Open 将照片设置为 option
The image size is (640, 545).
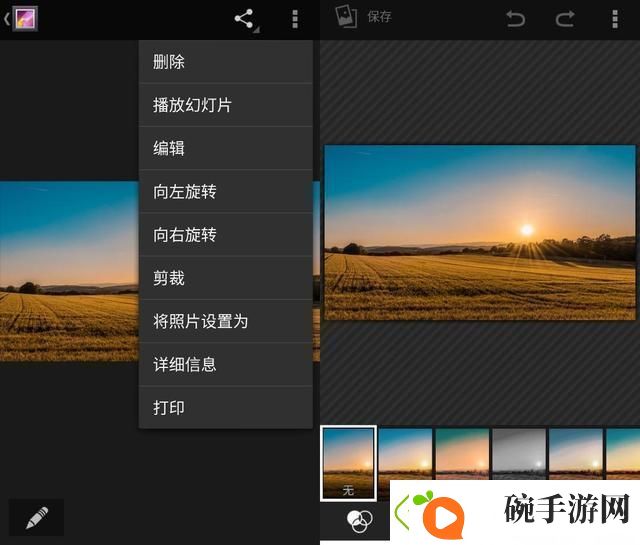(226, 321)
